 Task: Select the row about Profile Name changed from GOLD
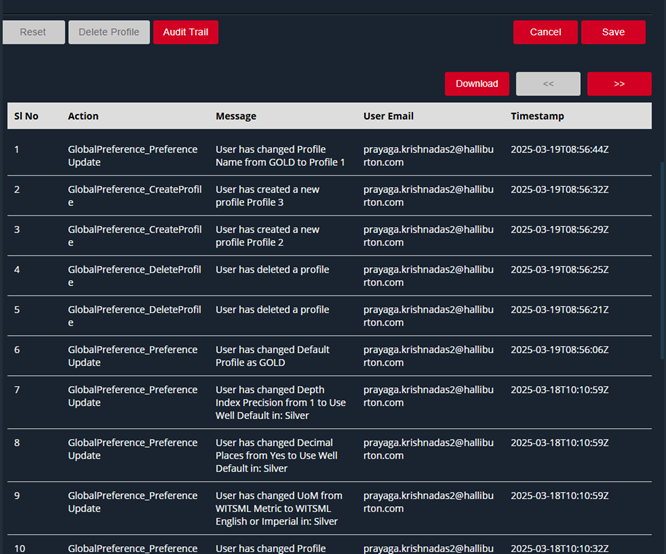click(x=280, y=156)
